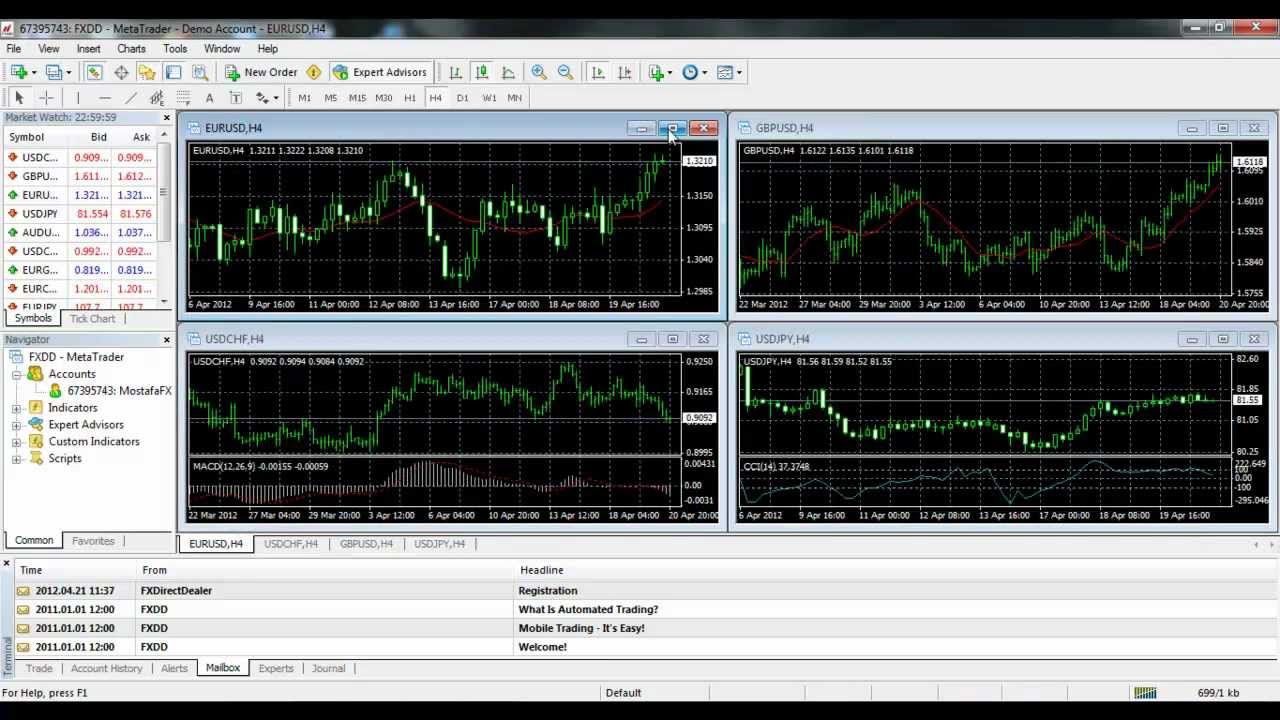Select the cursor arrow tool

(19, 97)
